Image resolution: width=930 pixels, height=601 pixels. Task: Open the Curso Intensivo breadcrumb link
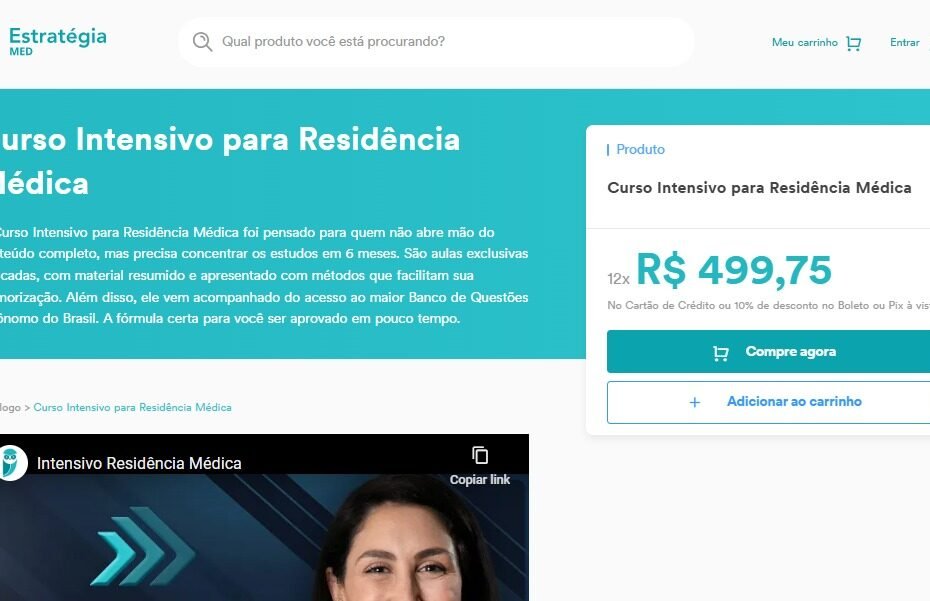pyautogui.click(x=132, y=408)
